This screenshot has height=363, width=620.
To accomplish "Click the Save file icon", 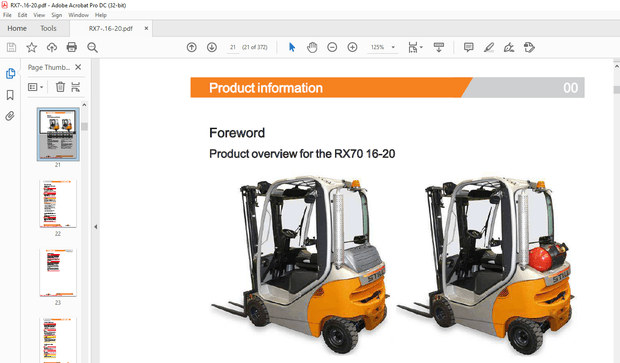I will [11, 47].
